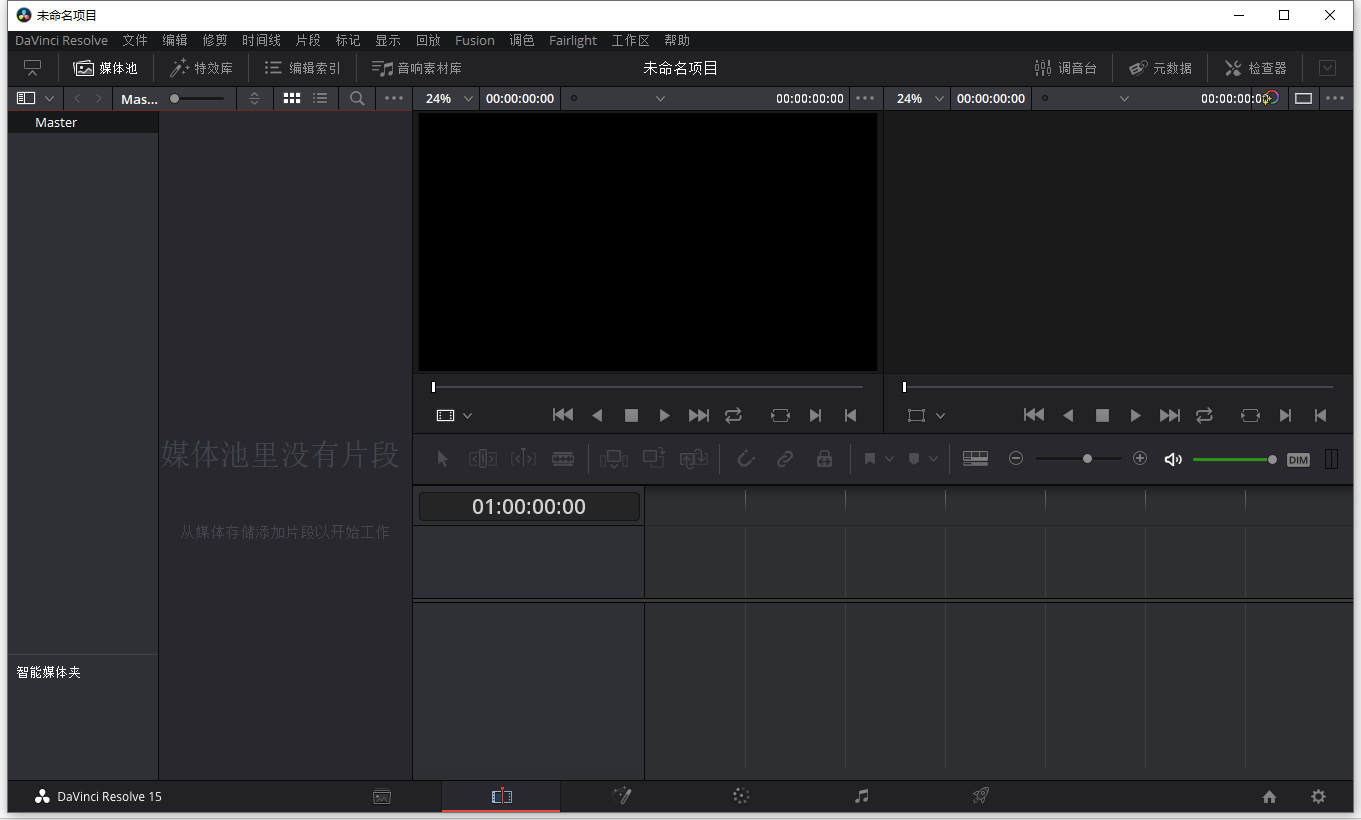Go forward with the right arrow in media pool
Viewport: 1361px width, 820px height.
click(x=98, y=98)
